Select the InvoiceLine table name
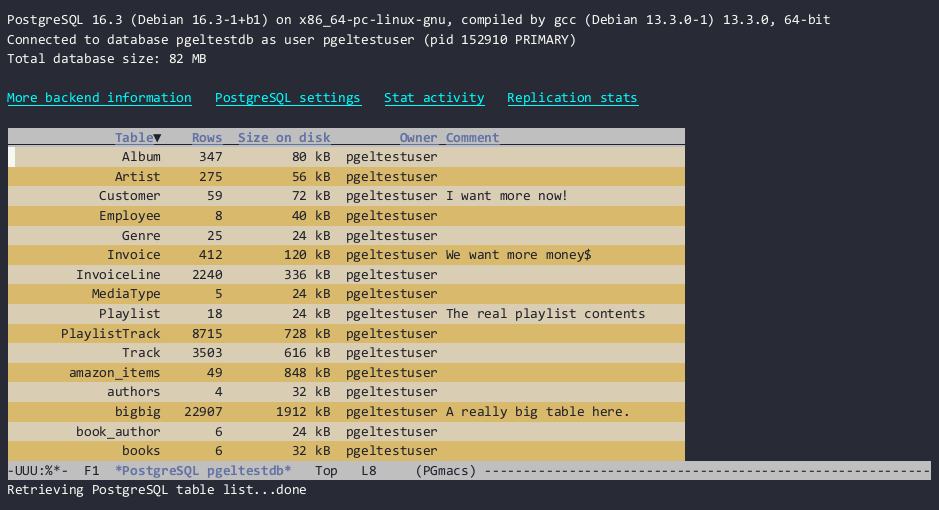 coord(118,275)
